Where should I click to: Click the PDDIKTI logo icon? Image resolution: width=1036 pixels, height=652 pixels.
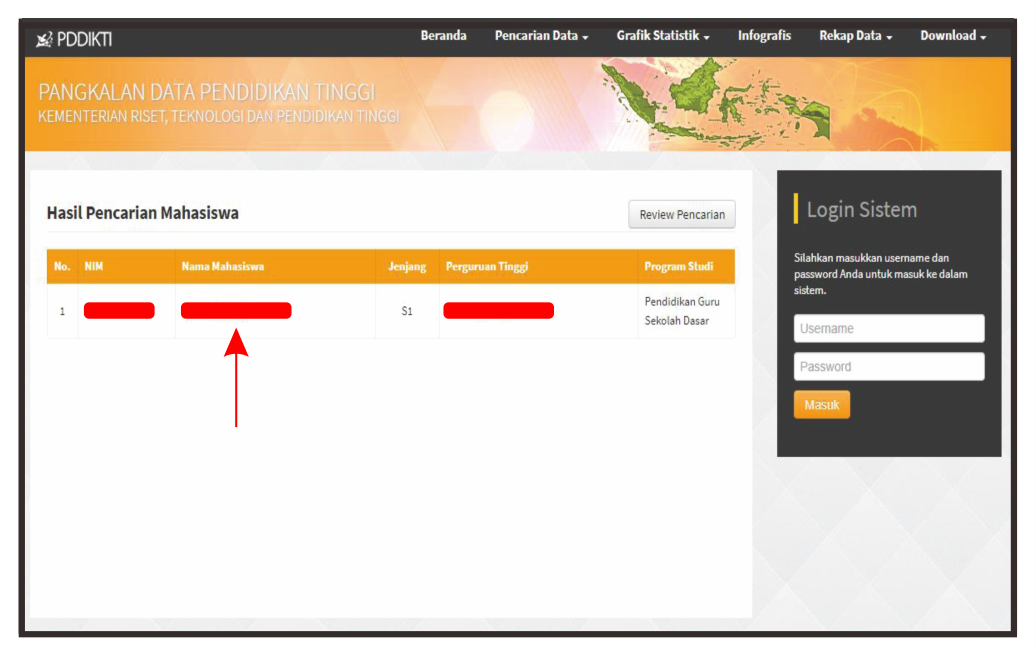coord(44,40)
